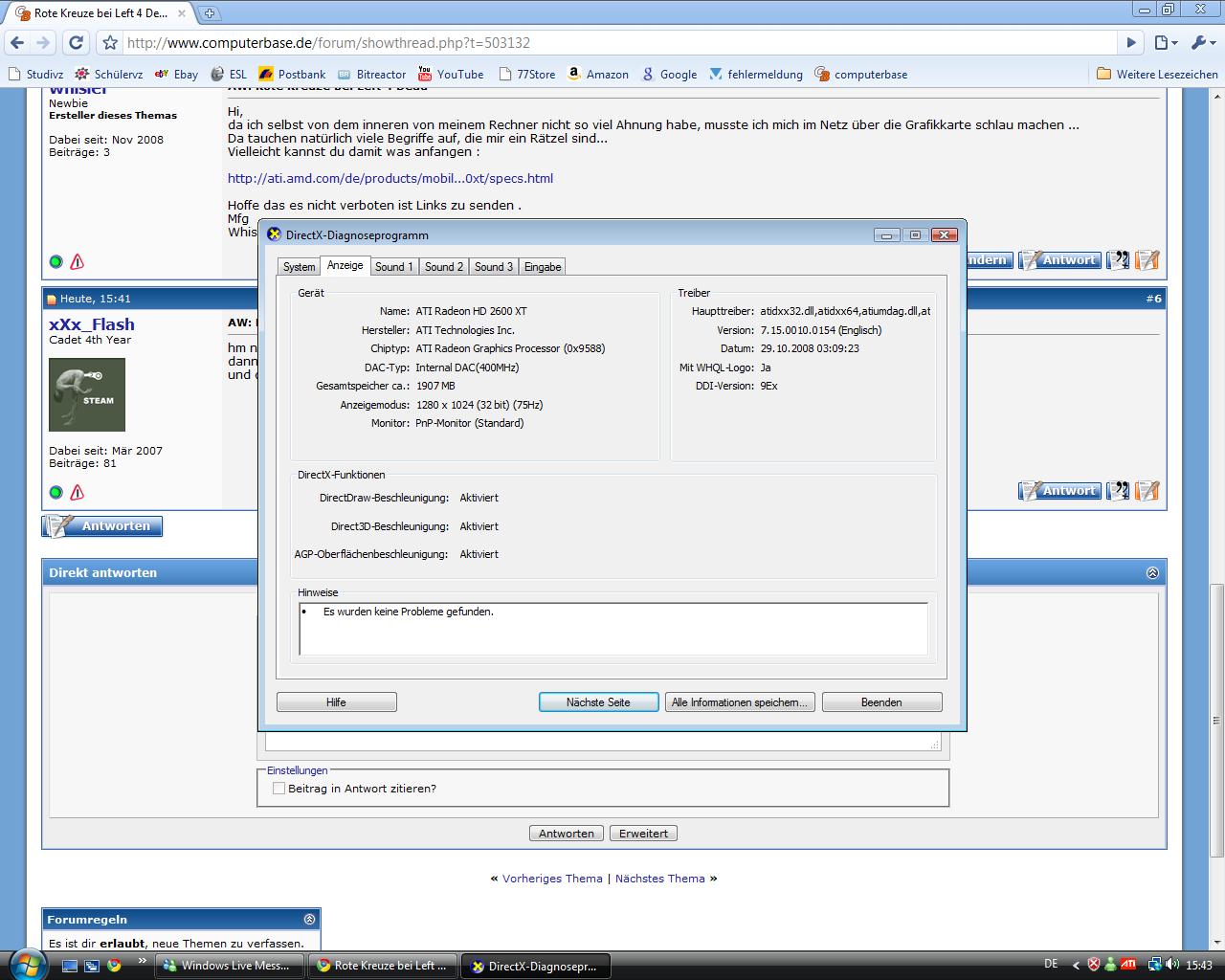Click the #6 post number link
This screenshot has width=1225, height=980.
tap(1153, 299)
